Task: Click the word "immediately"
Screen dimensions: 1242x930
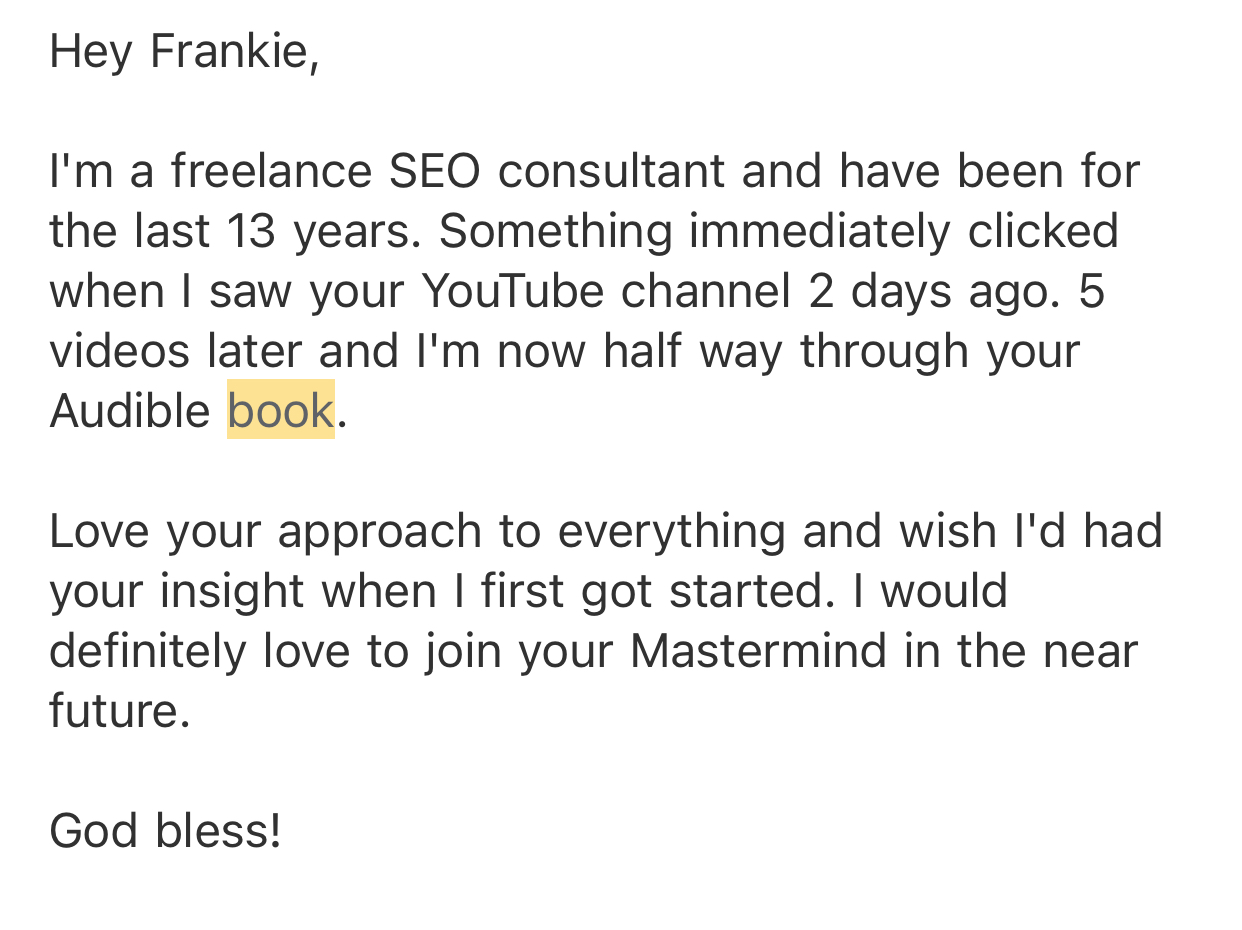Action: pos(819,231)
